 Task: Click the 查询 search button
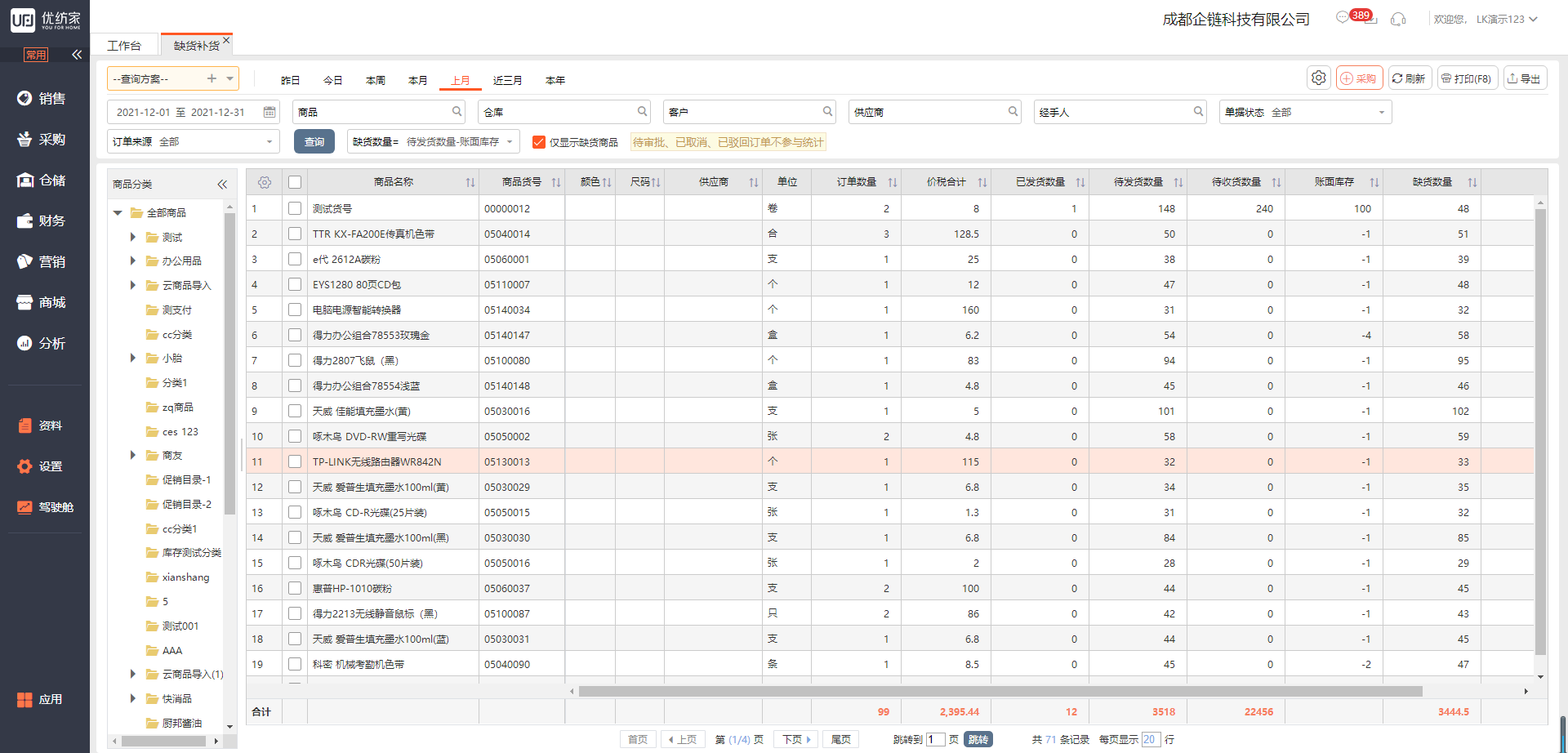pos(314,142)
